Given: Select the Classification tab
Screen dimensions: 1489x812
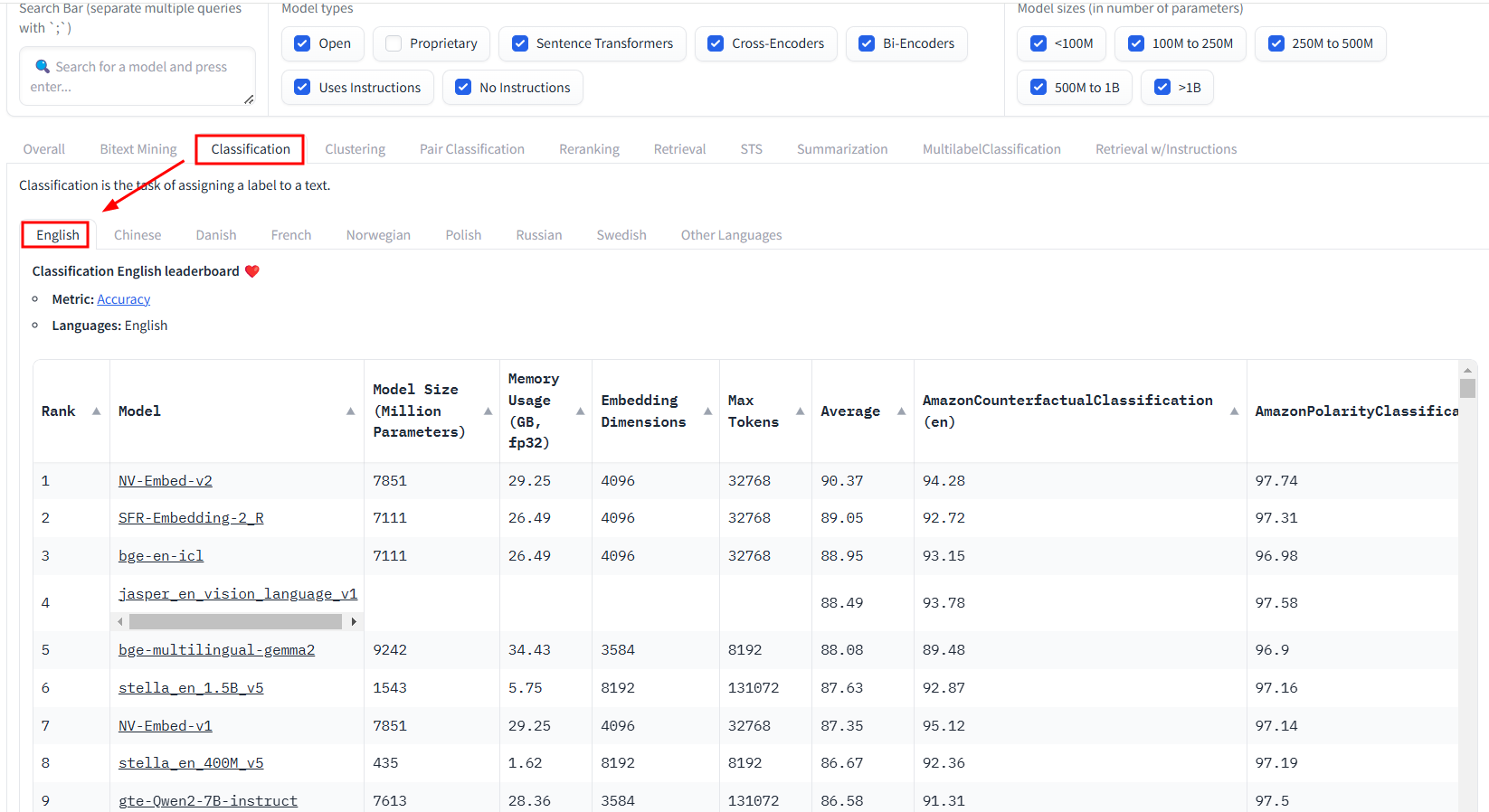Looking at the screenshot, I should pos(251,149).
